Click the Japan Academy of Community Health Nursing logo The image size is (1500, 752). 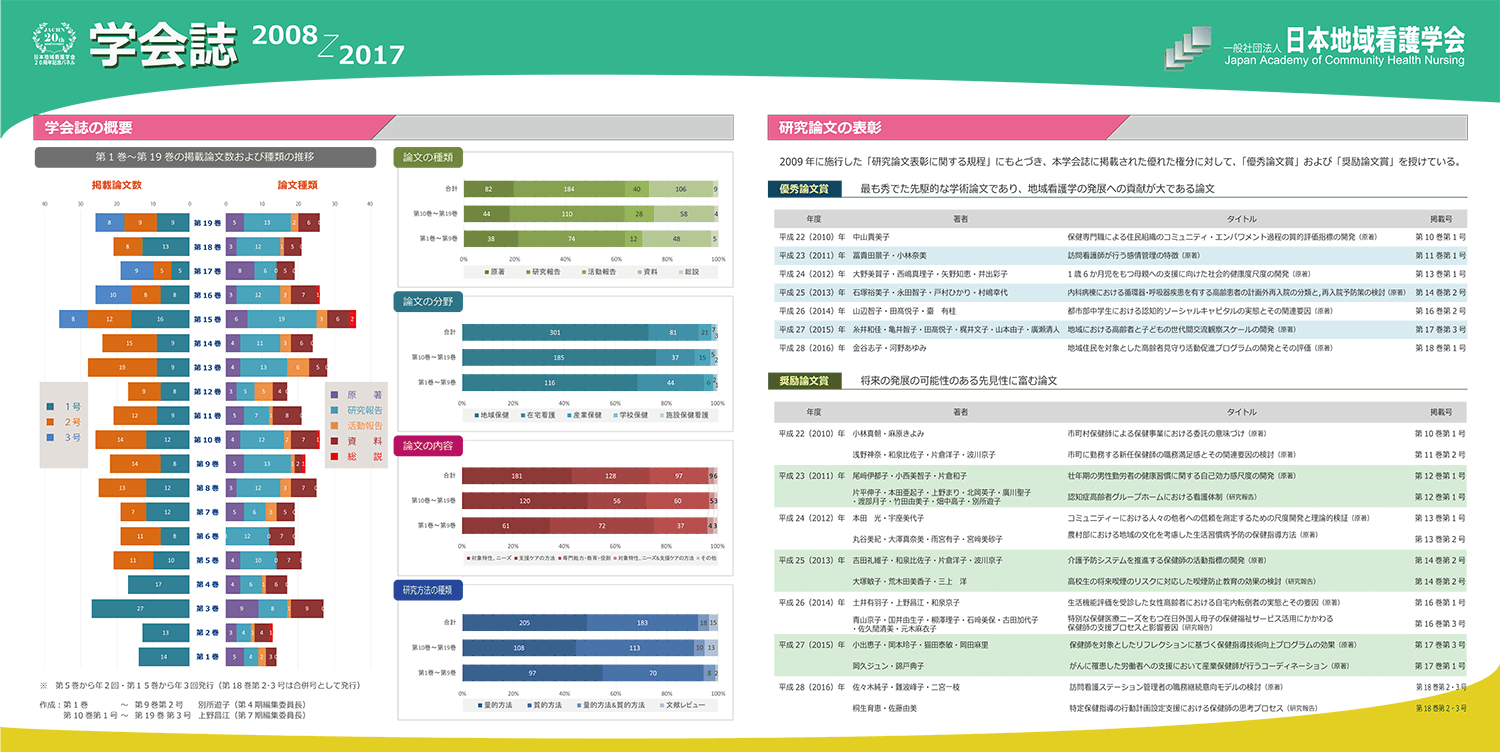pos(1194,45)
